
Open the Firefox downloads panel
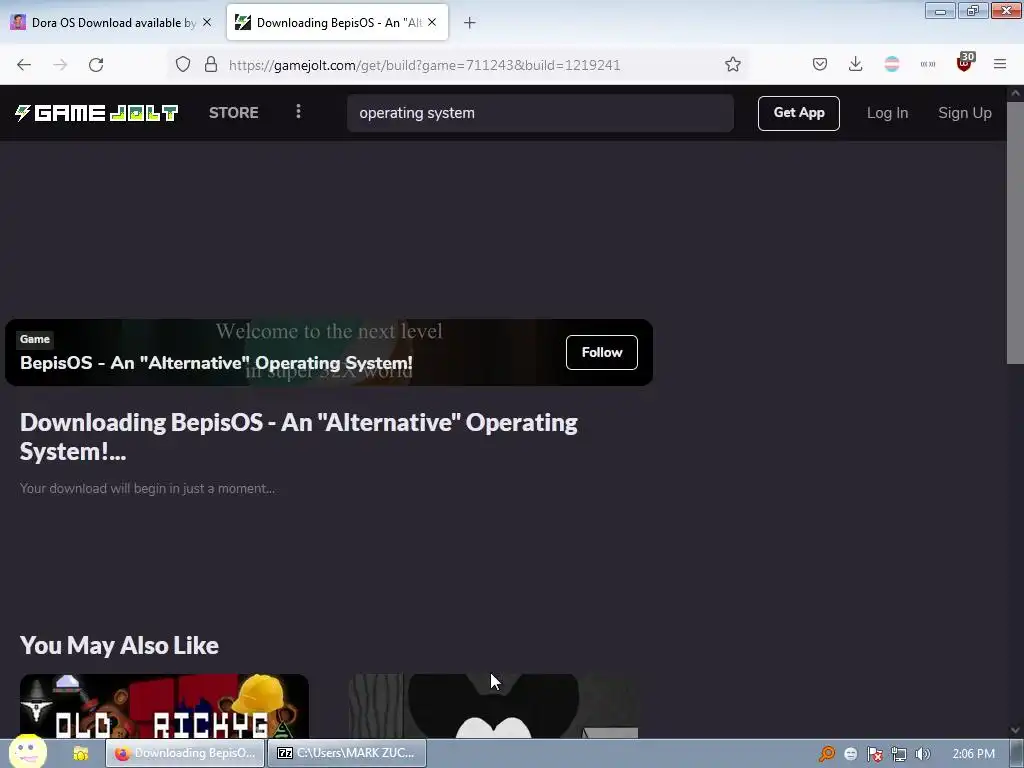(856, 64)
